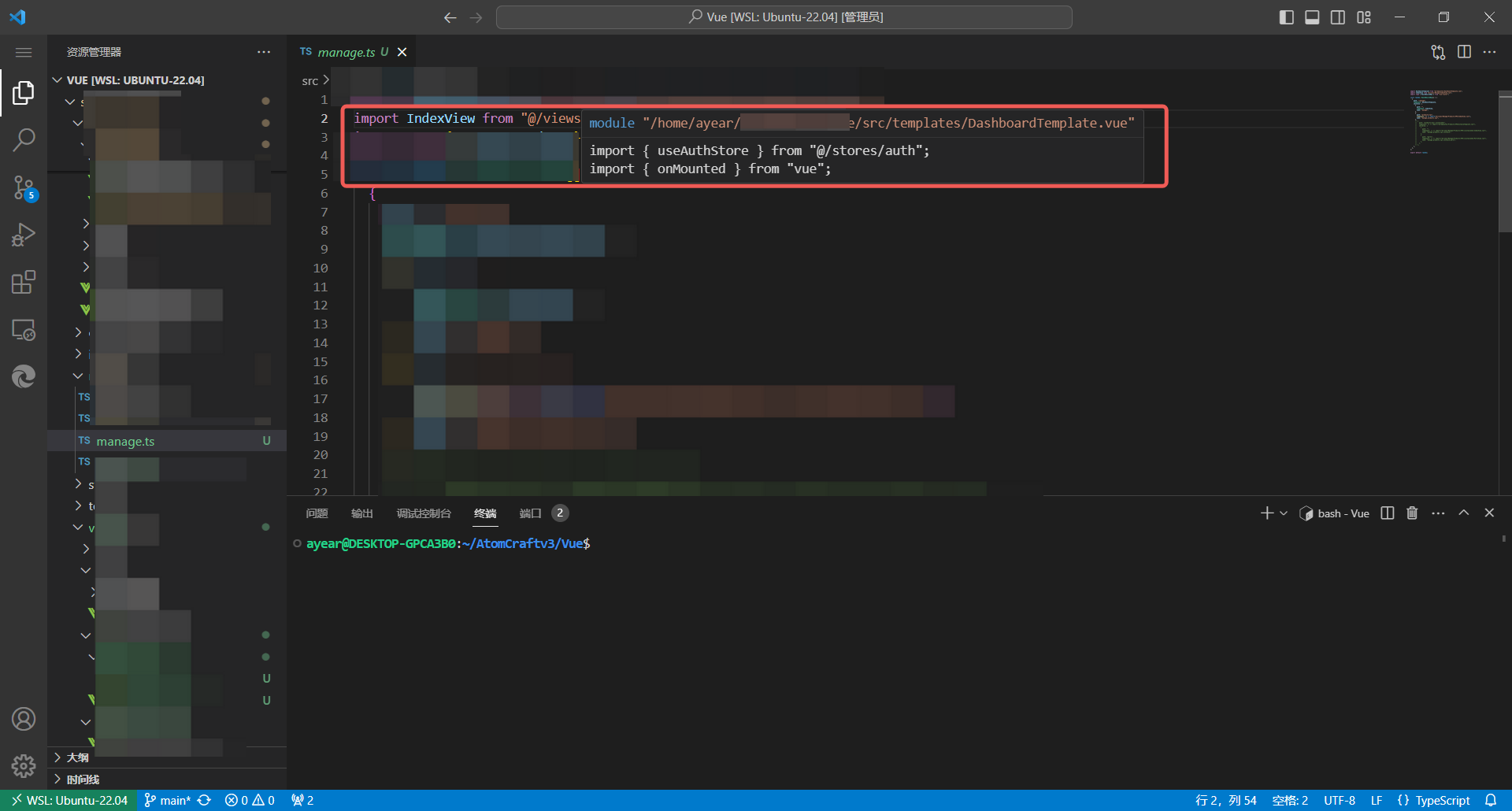Open errors and warnings count in status bar
1512x811 pixels.
[x=250, y=800]
